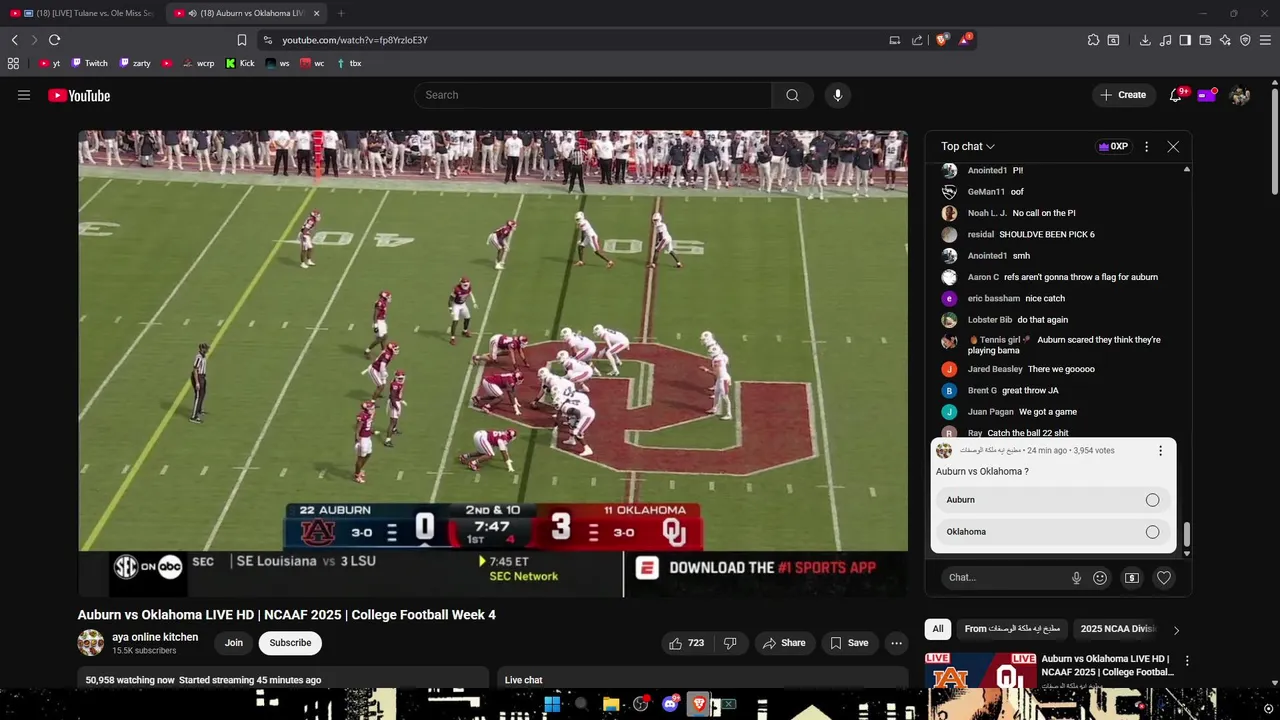The height and width of the screenshot is (720, 1280).
Task: Open the browser downloads arrow
Action: point(1145,40)
